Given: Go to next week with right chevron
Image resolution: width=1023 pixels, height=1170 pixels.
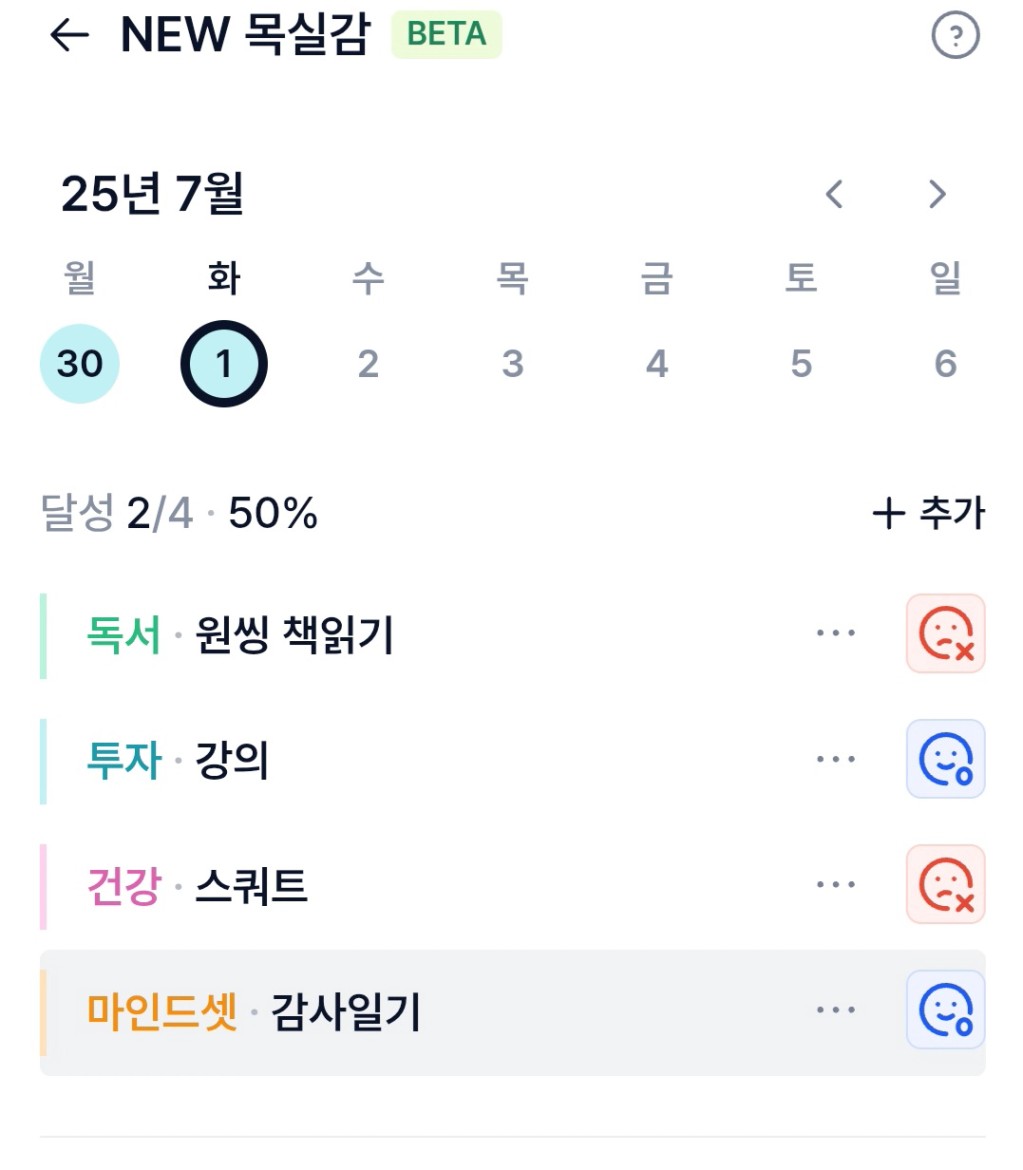Looking at the screenshot, I should [x=937, y=194].
